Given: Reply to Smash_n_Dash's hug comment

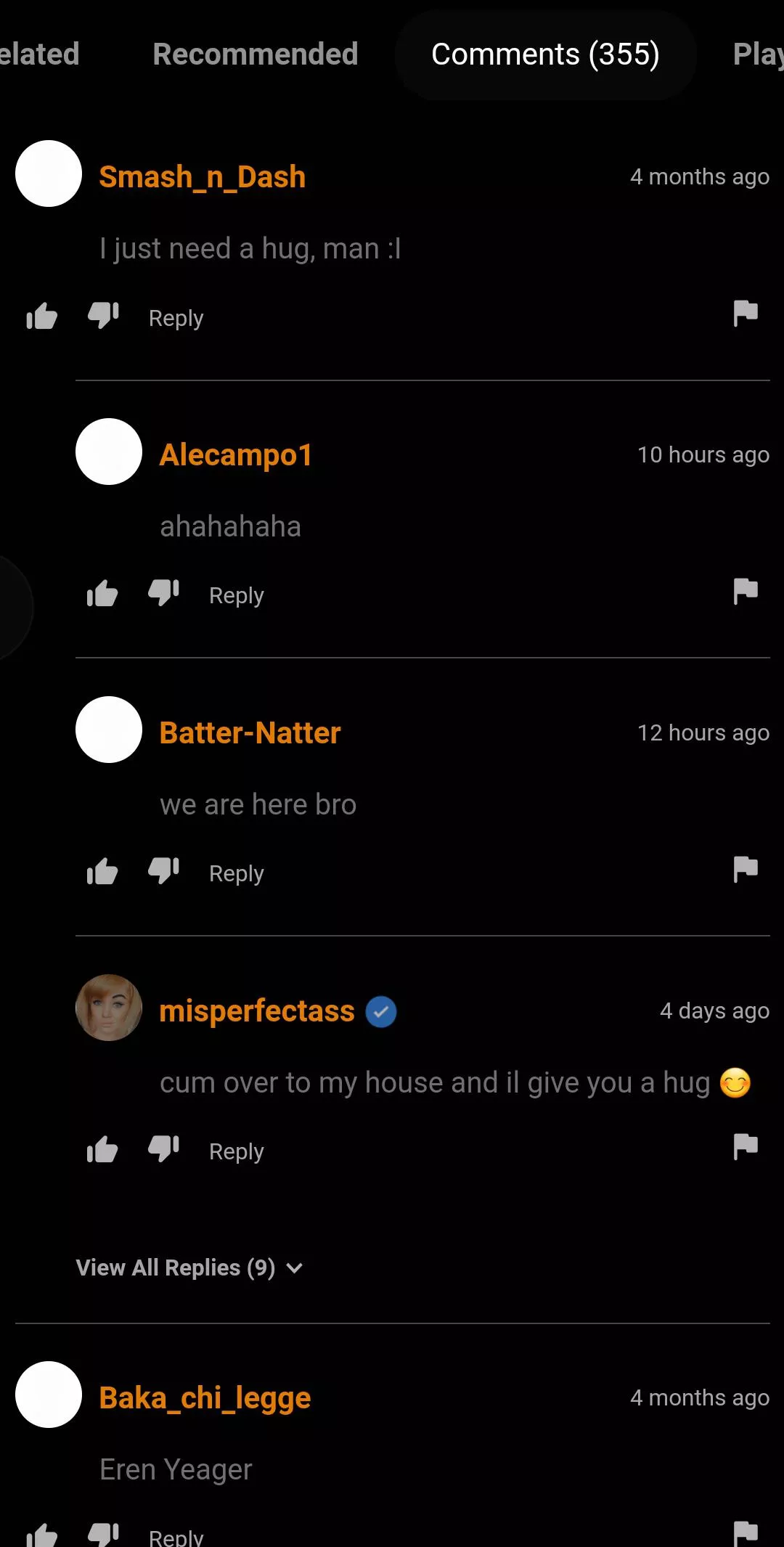Looking at the screenshot, I should (x=174, y=317).
